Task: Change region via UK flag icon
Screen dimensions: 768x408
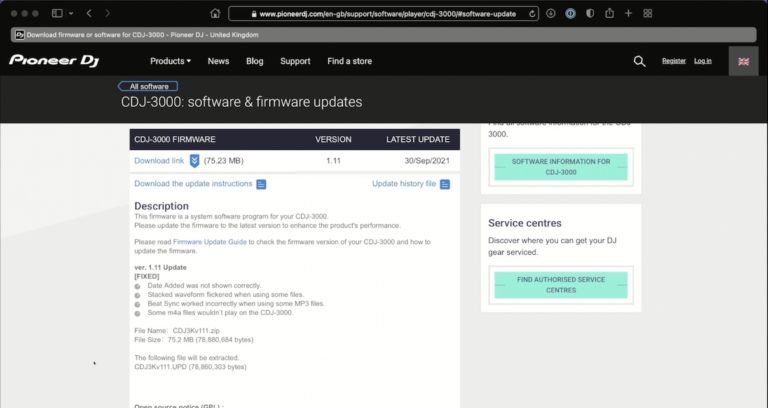Action: (744, 61)
